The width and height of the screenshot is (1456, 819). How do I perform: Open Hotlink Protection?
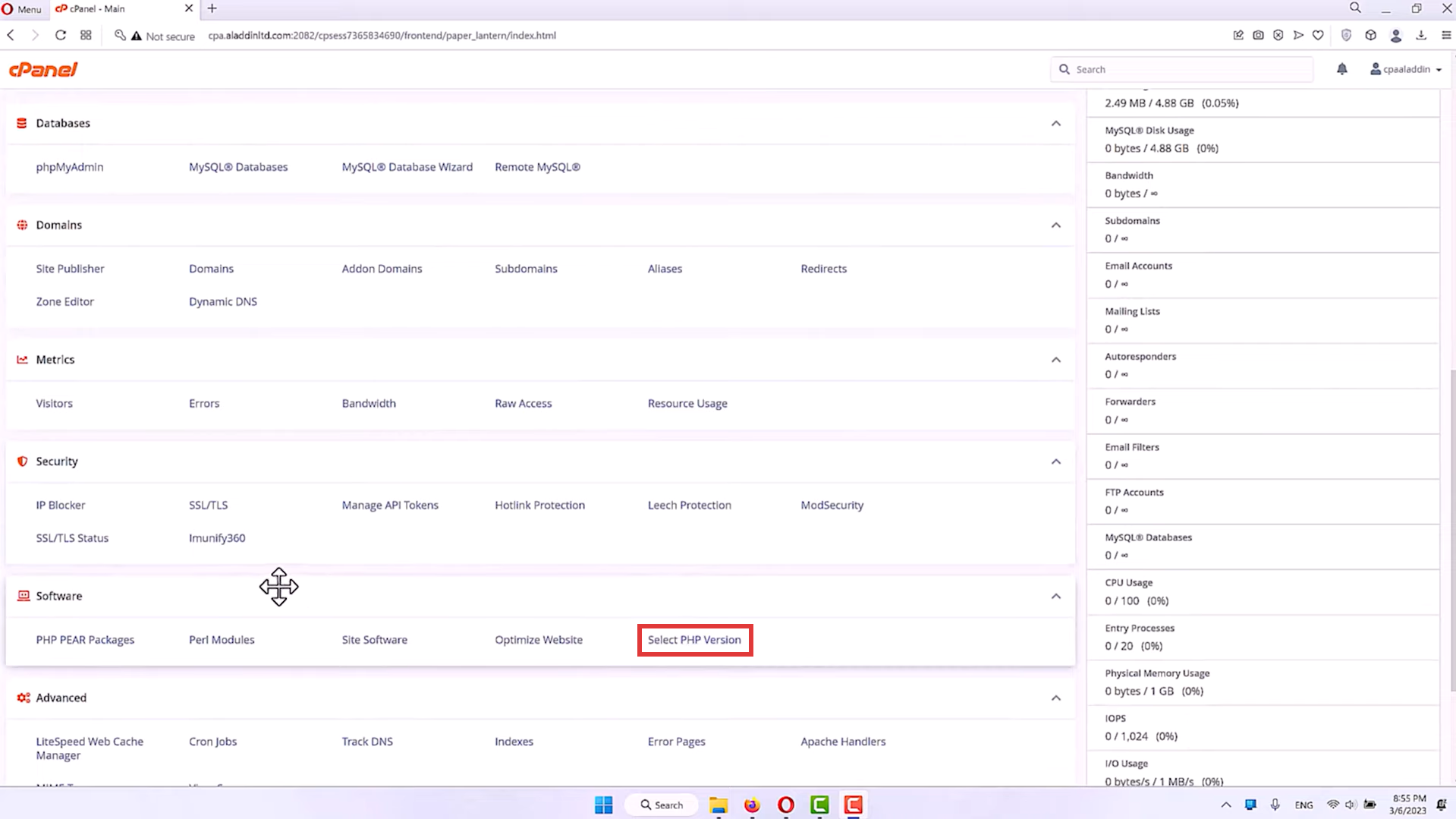point(539,505)
